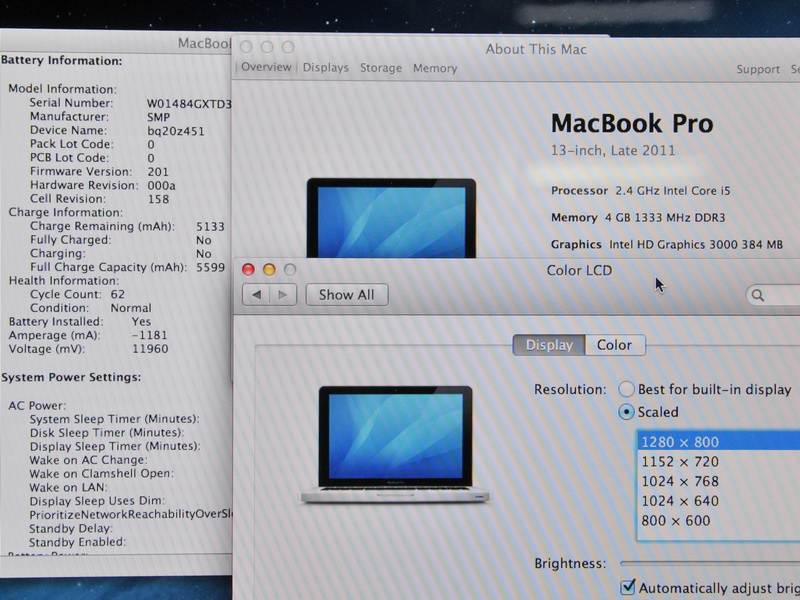Viewport: 800px width, 600px height.
Task: Open the Displays tab in About This Mac
Action: tap(326, 67)
